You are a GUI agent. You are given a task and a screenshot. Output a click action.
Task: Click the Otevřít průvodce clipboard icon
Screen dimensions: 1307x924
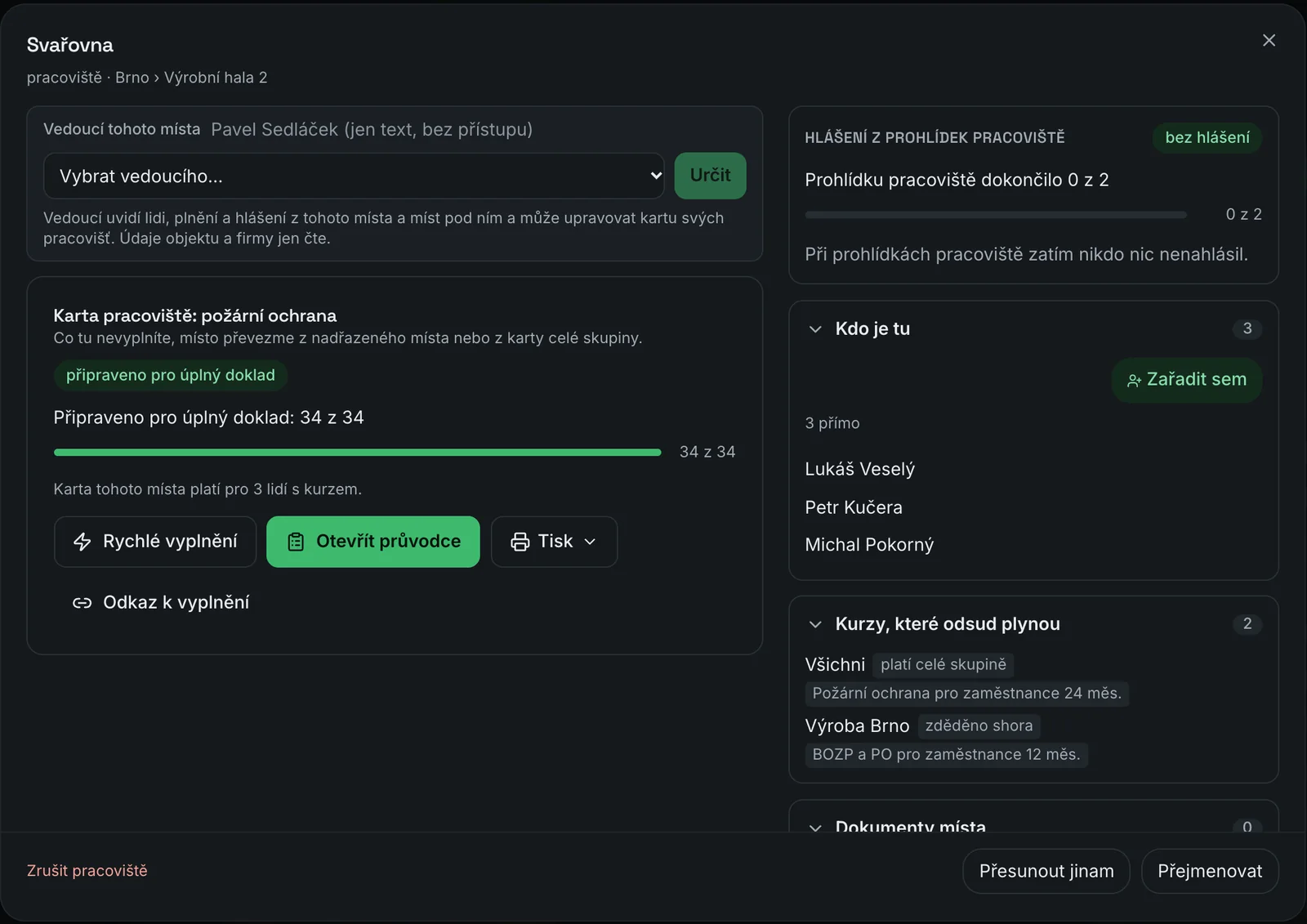click(296, 542)
